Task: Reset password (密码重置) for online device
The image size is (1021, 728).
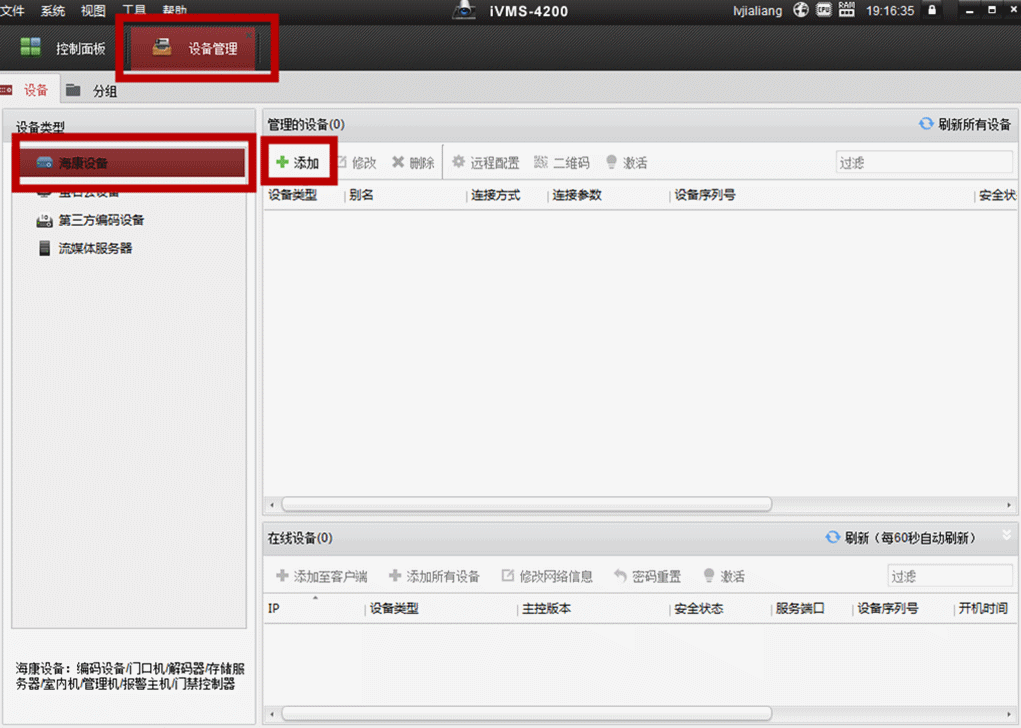Action: (648, 575)
